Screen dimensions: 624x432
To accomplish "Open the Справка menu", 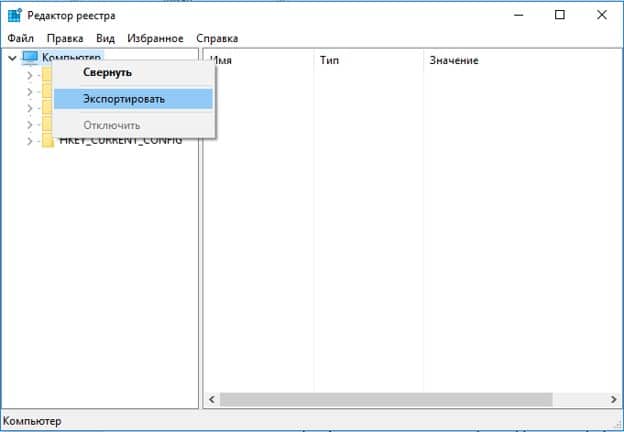I will pyautogui.click(x=217, y=38).
